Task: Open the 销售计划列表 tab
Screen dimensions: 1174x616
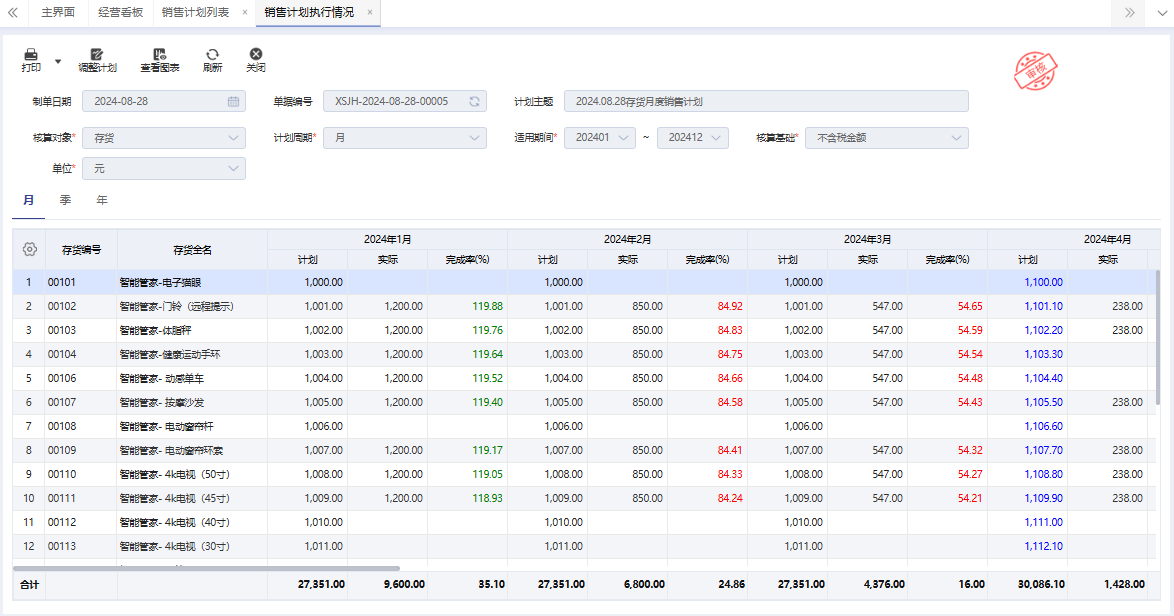Action: coord(195,13)
